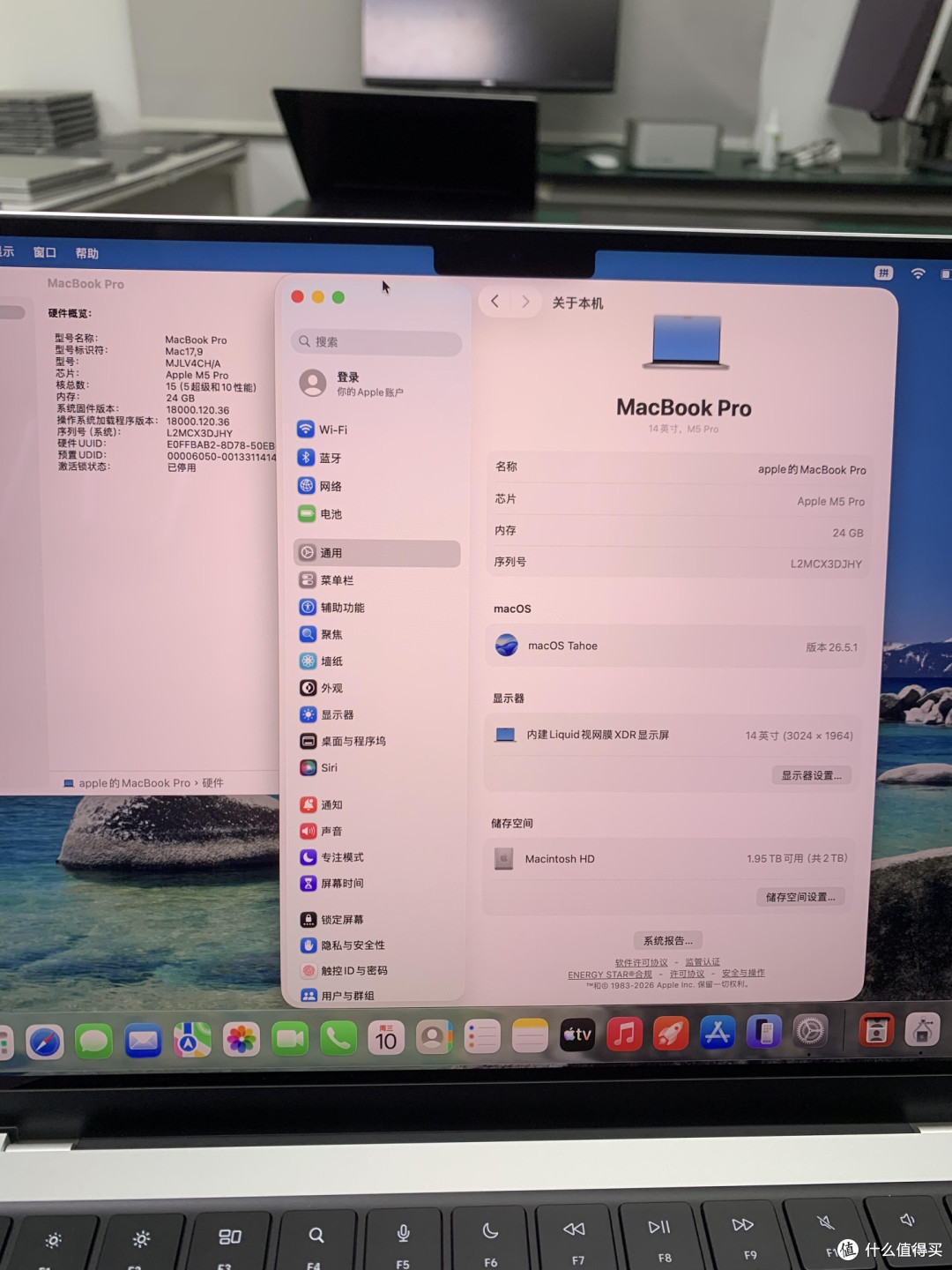Open the 帮助 menu
This screenshot has width=952, height=1270.
[x=87, y=253]
